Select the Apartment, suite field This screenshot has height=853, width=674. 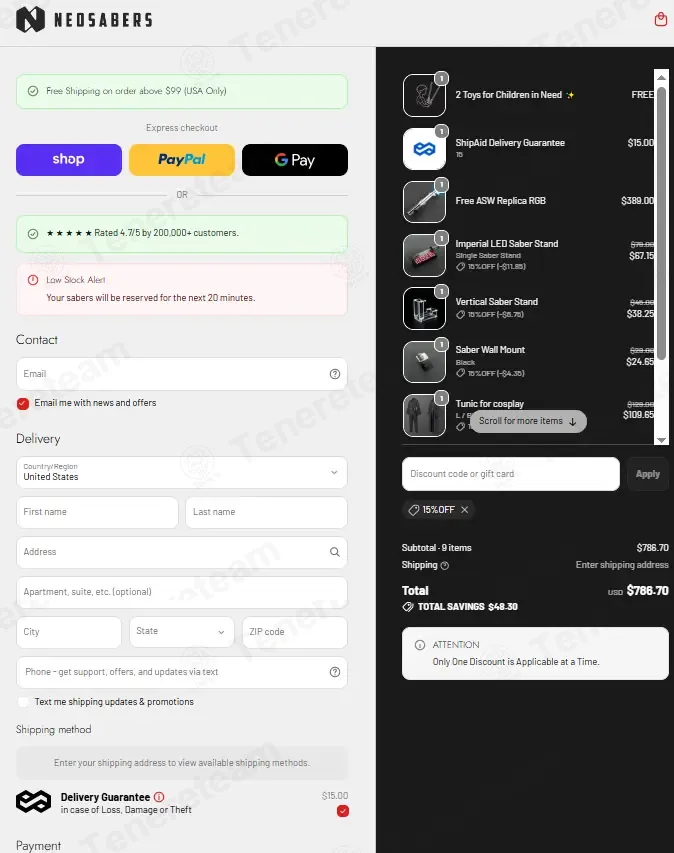pos(182,592)
